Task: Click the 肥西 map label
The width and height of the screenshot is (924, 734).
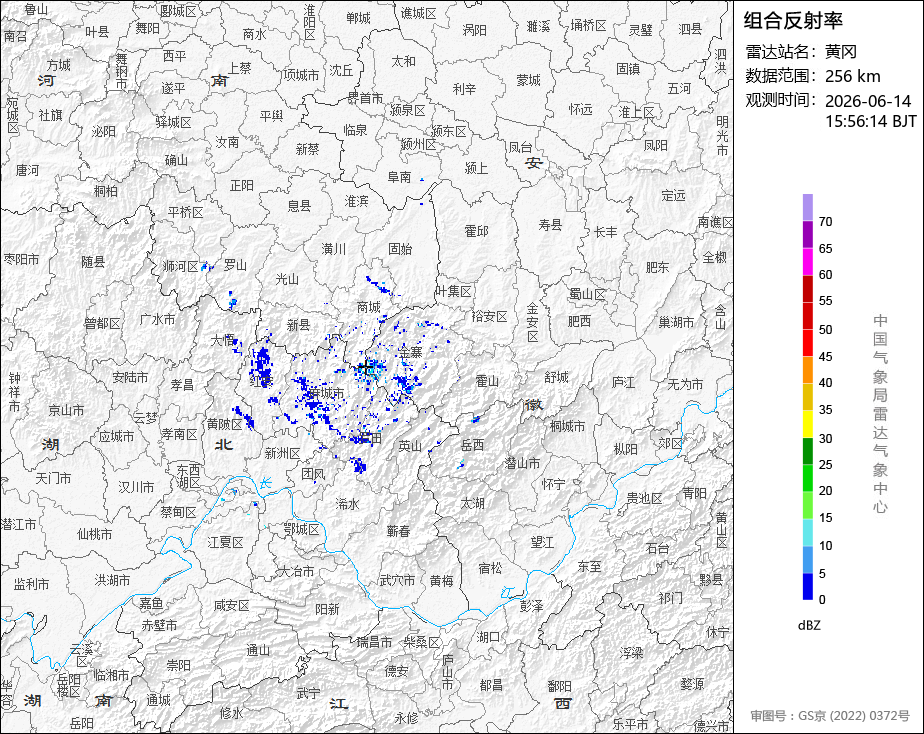Action: (x=579, y=321)
